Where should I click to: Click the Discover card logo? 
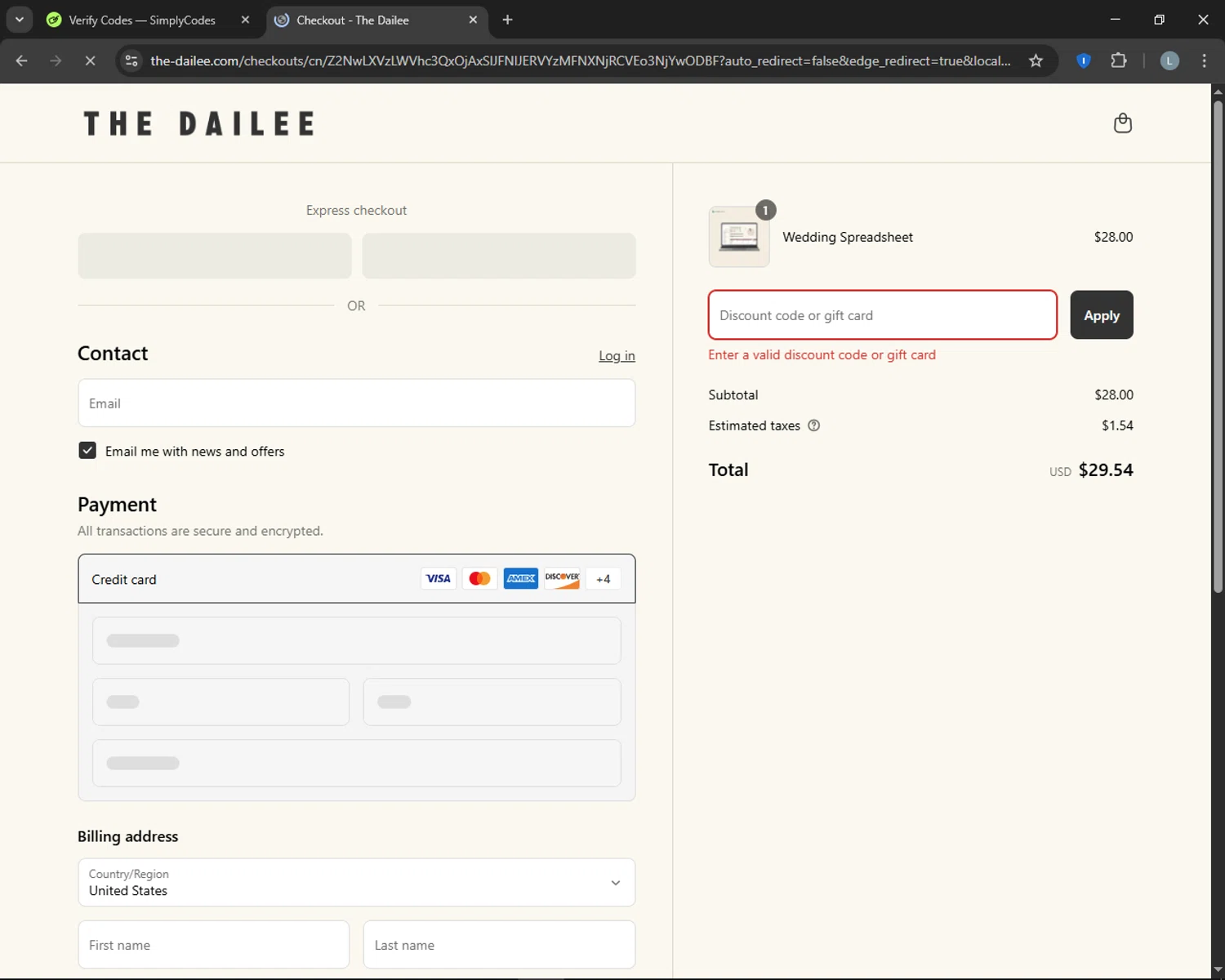(x=562, y=578)
